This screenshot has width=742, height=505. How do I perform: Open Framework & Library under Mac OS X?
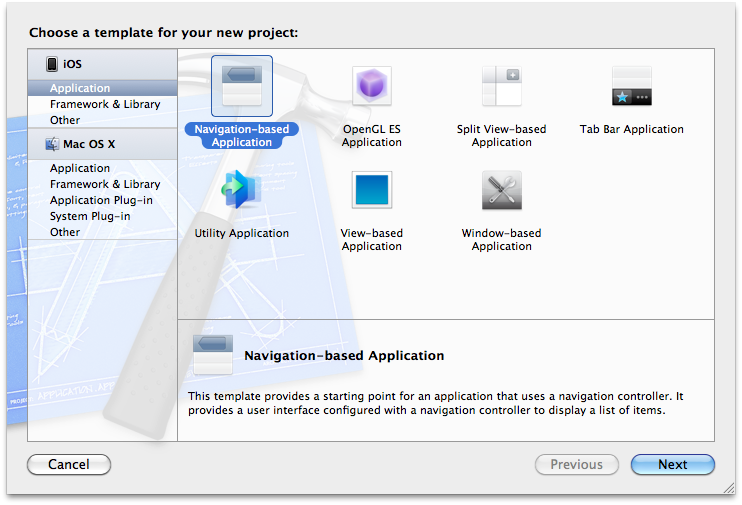click(x=105, y=184)
